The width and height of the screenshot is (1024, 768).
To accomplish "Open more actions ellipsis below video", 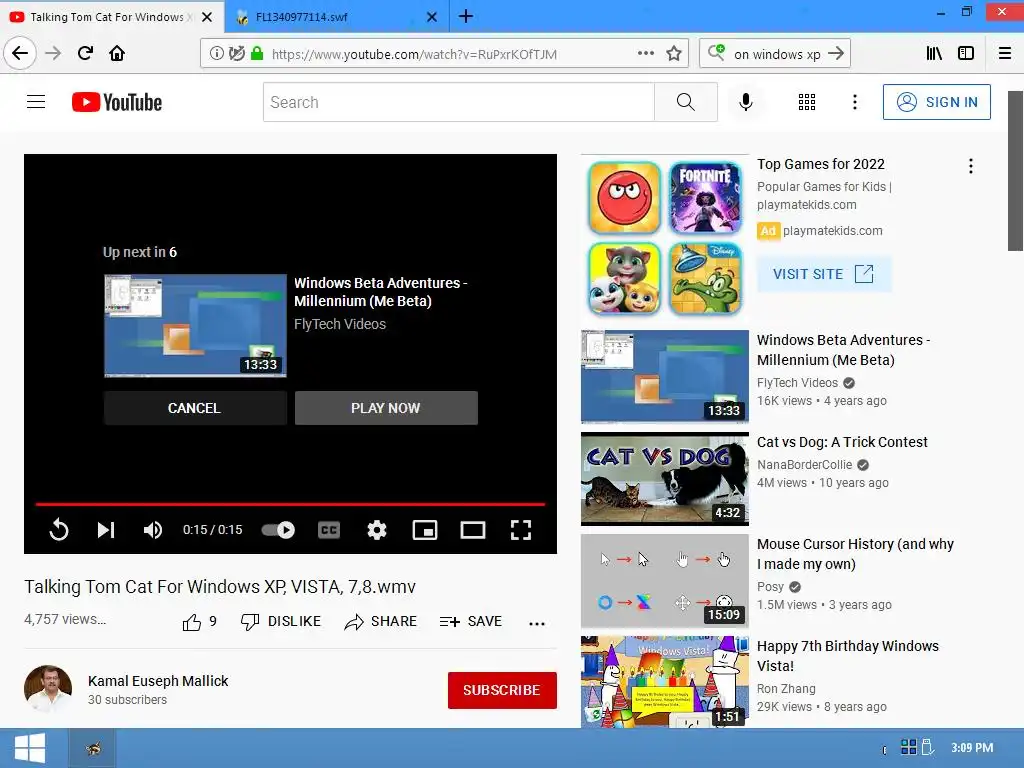I will point(537,624).
